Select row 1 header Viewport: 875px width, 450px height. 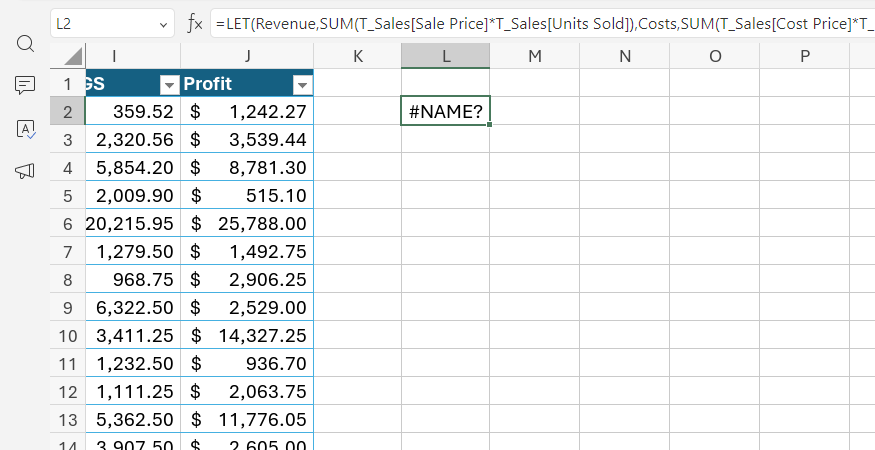click(68, 84)
